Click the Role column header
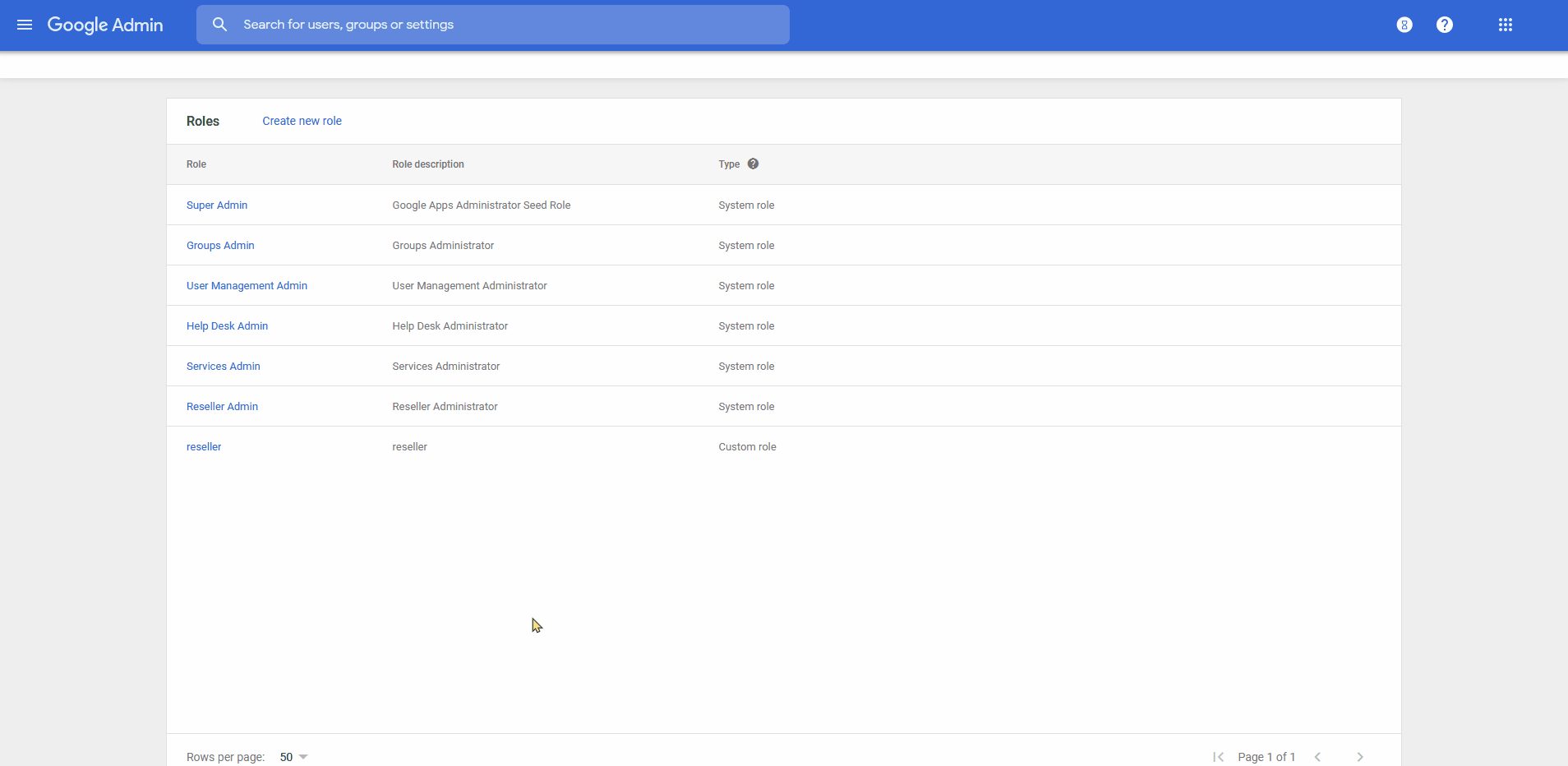The width and height of the screenshot is (1568, 766). pyautogui.click(x=196, y=164)
